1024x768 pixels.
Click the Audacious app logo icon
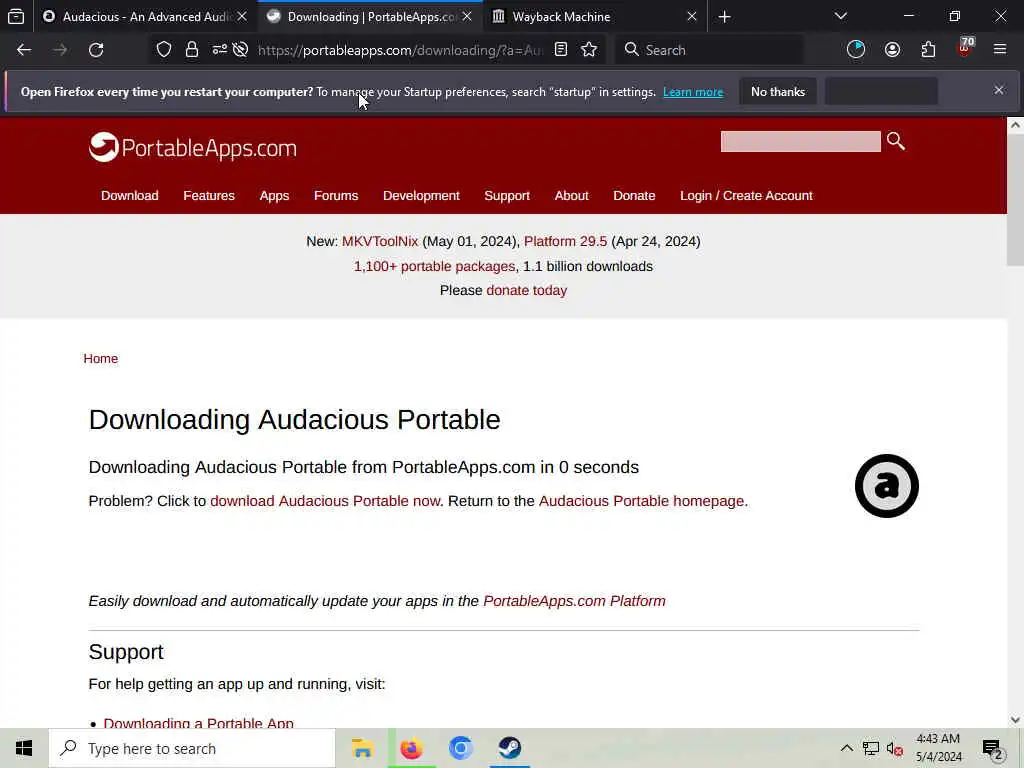click(x=886, y=486)
